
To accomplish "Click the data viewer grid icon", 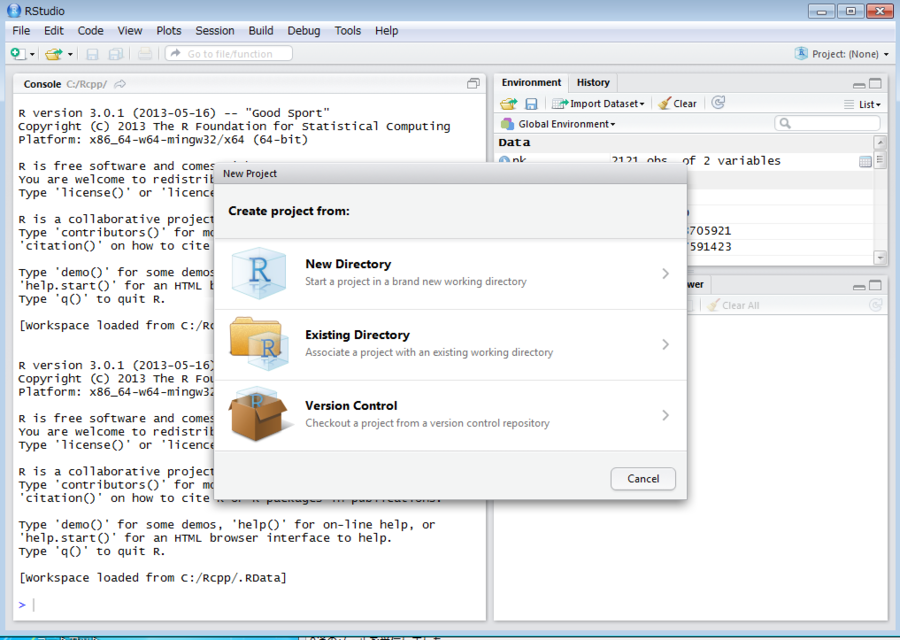I will click(865, 162).
